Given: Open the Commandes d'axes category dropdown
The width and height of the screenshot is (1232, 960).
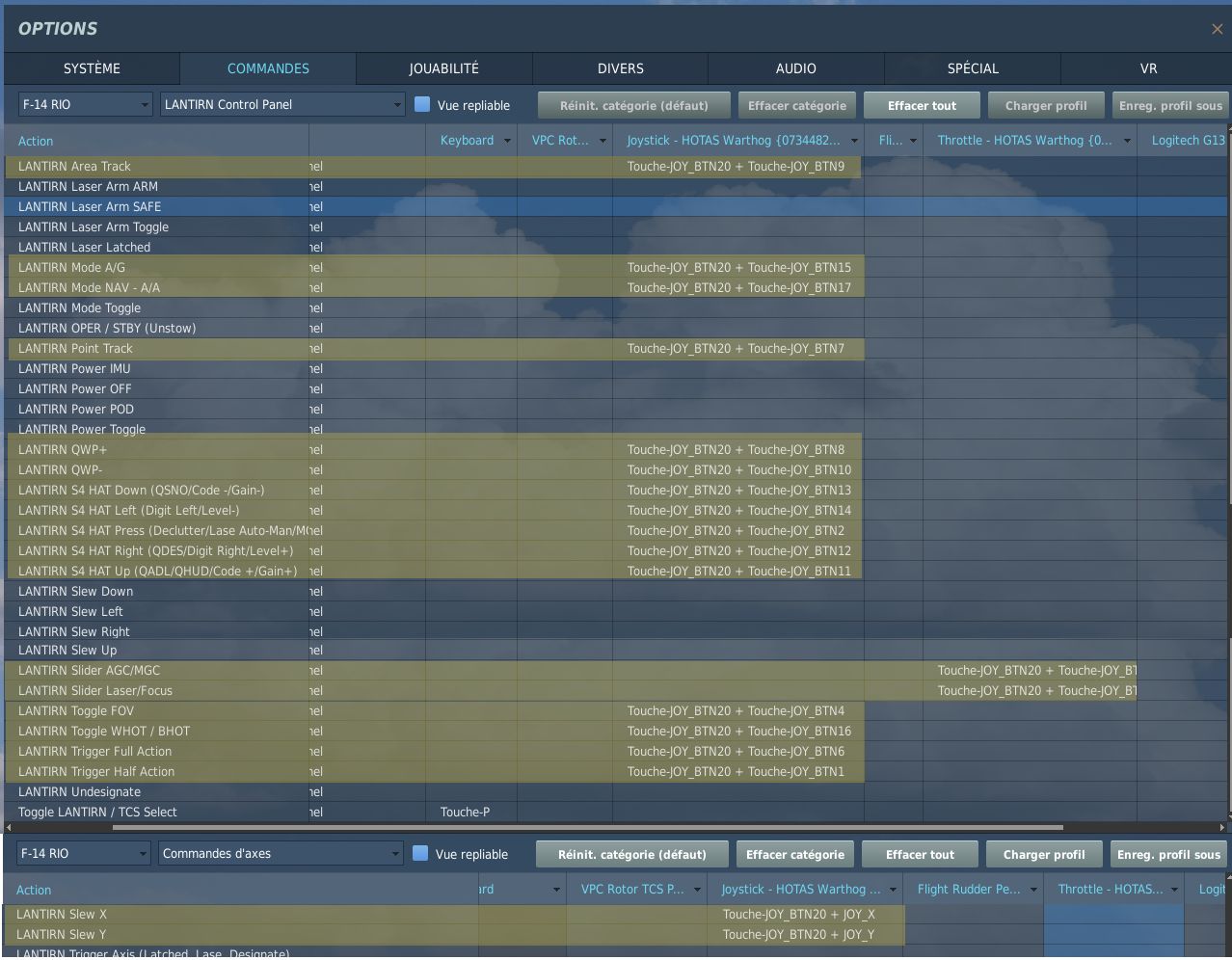Looking at the screenshot, I should click(x=280, y=853).
